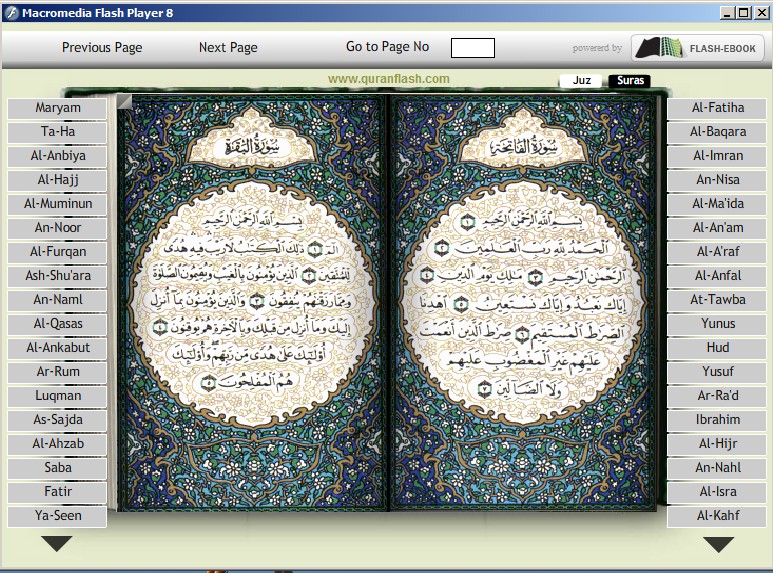This screenshot has height=573, width=773.
Task: Select sura Al-Fatiha
Action: click(x=717, y=108)
